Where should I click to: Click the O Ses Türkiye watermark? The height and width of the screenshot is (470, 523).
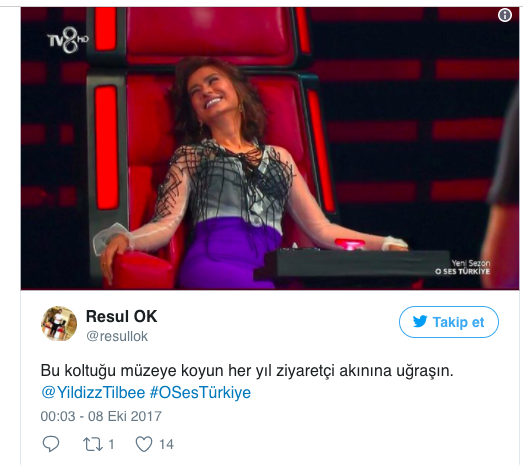[462, 268]
